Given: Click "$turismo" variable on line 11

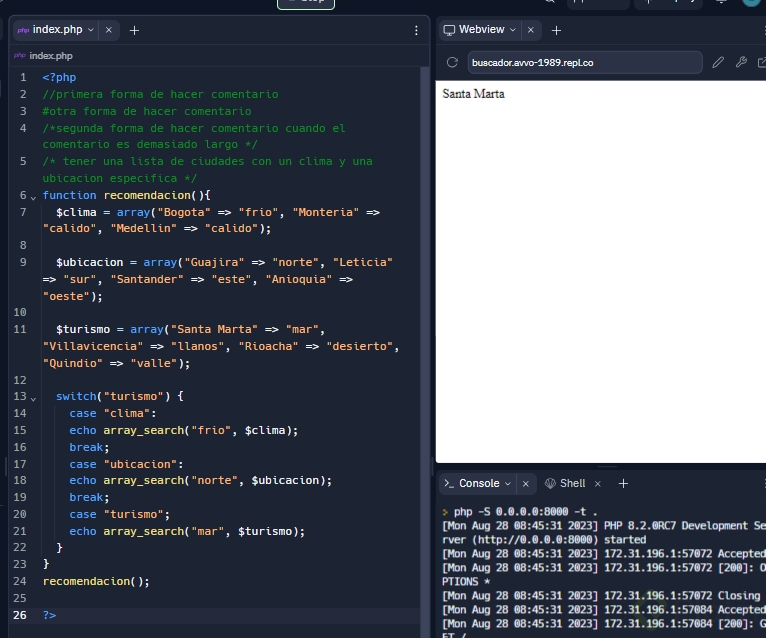Looking at the screenshot, I should pos(83,329).
